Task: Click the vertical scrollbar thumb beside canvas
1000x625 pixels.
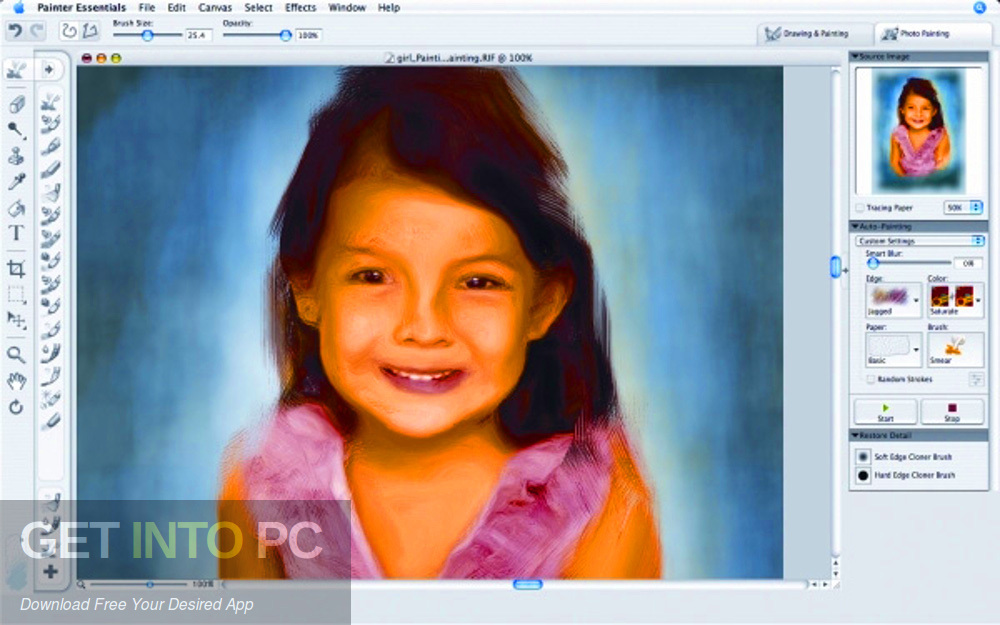Action: pos(835,267)
